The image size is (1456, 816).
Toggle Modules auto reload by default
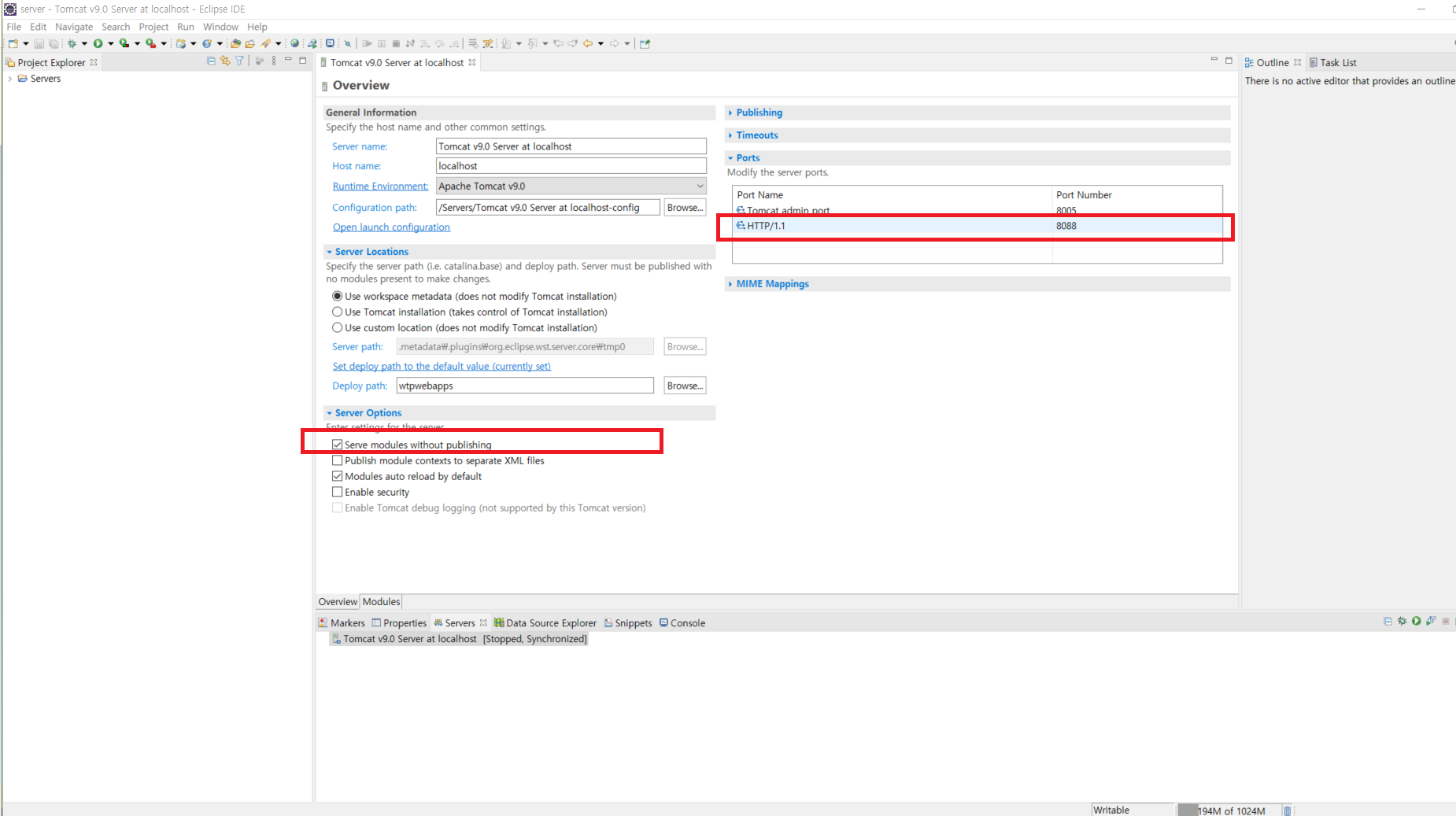click(338, 476)
